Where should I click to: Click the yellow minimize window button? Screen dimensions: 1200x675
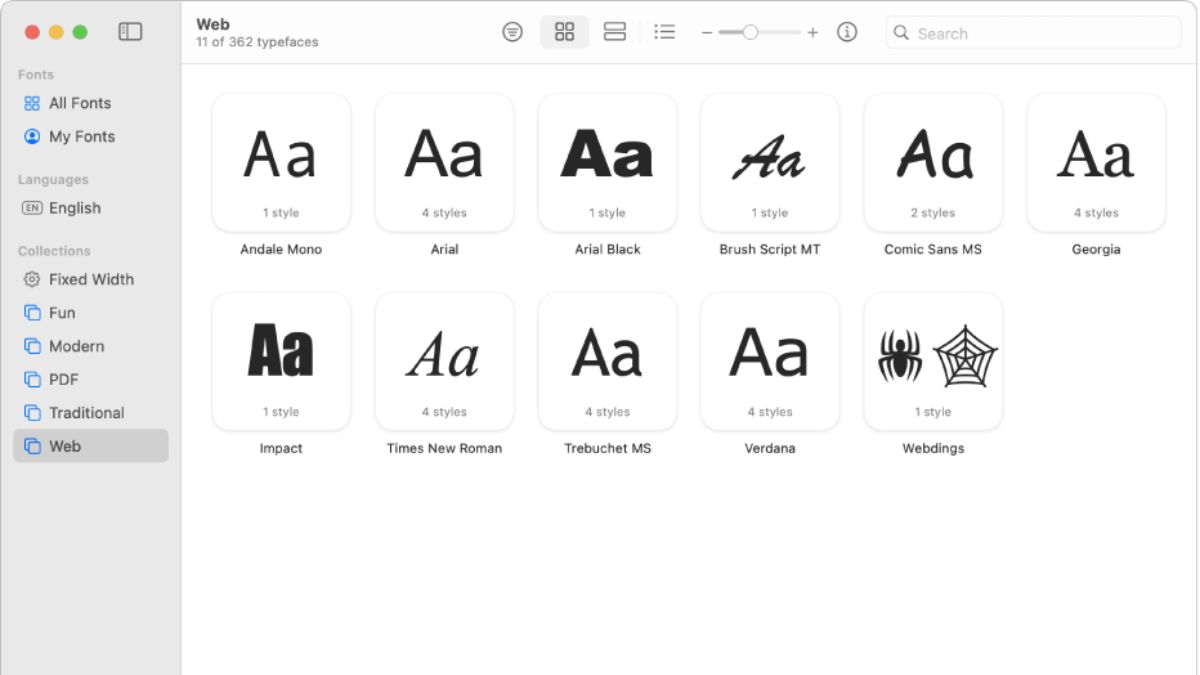(x=56, y=32)
